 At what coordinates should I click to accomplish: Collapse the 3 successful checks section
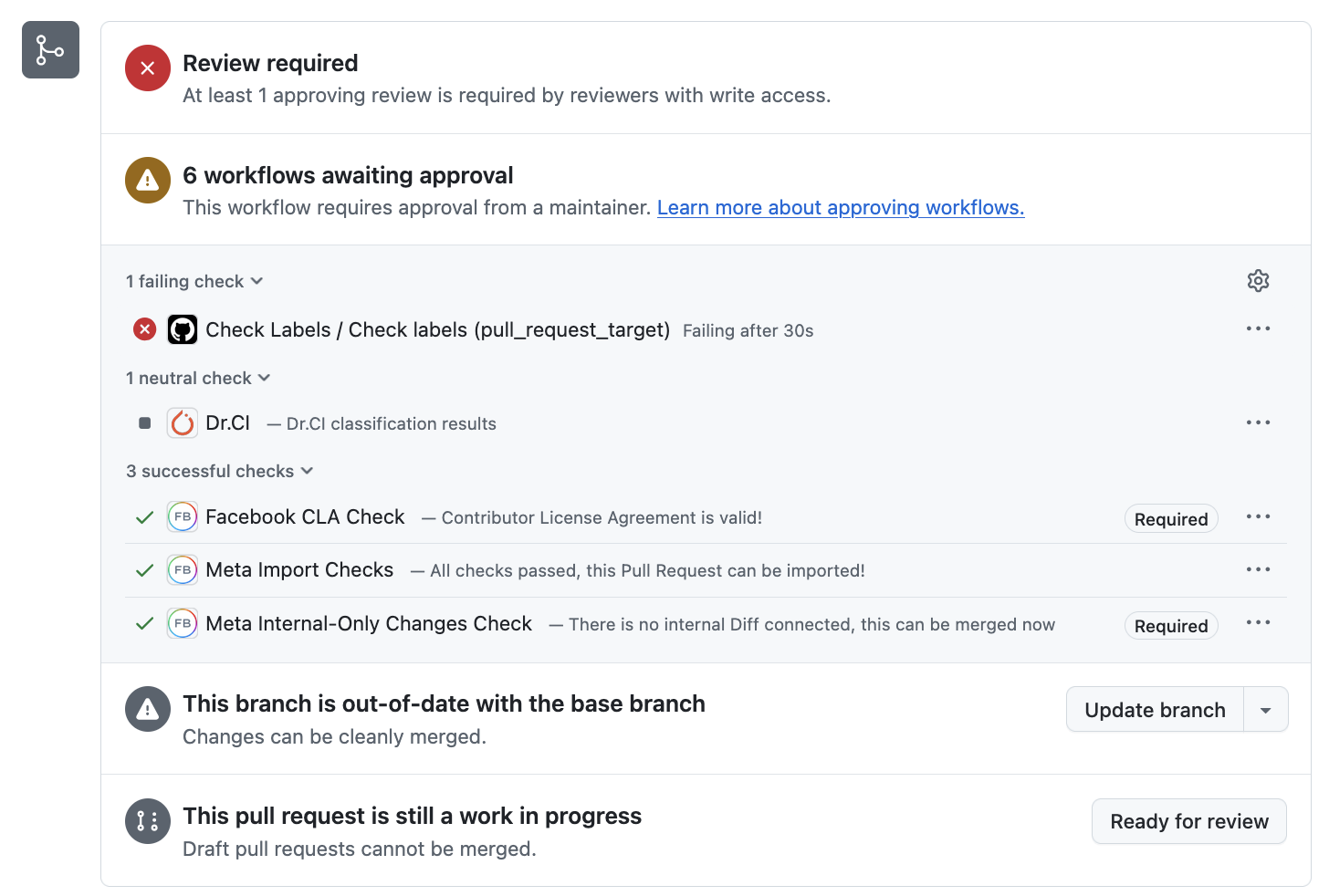pyautogui.click(x=220, y=471)
